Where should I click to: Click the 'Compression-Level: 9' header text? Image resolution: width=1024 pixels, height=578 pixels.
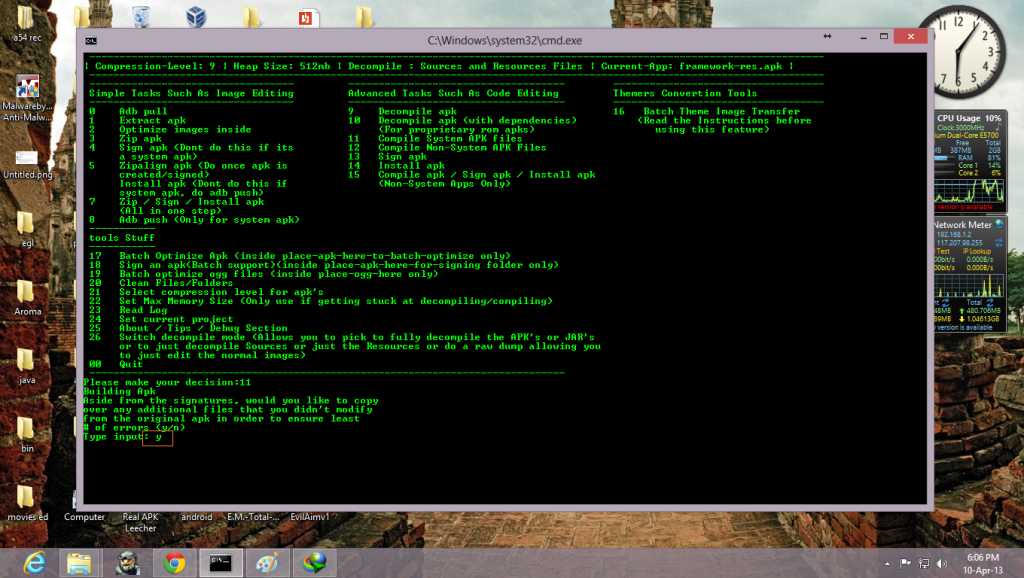pos(155,67)
